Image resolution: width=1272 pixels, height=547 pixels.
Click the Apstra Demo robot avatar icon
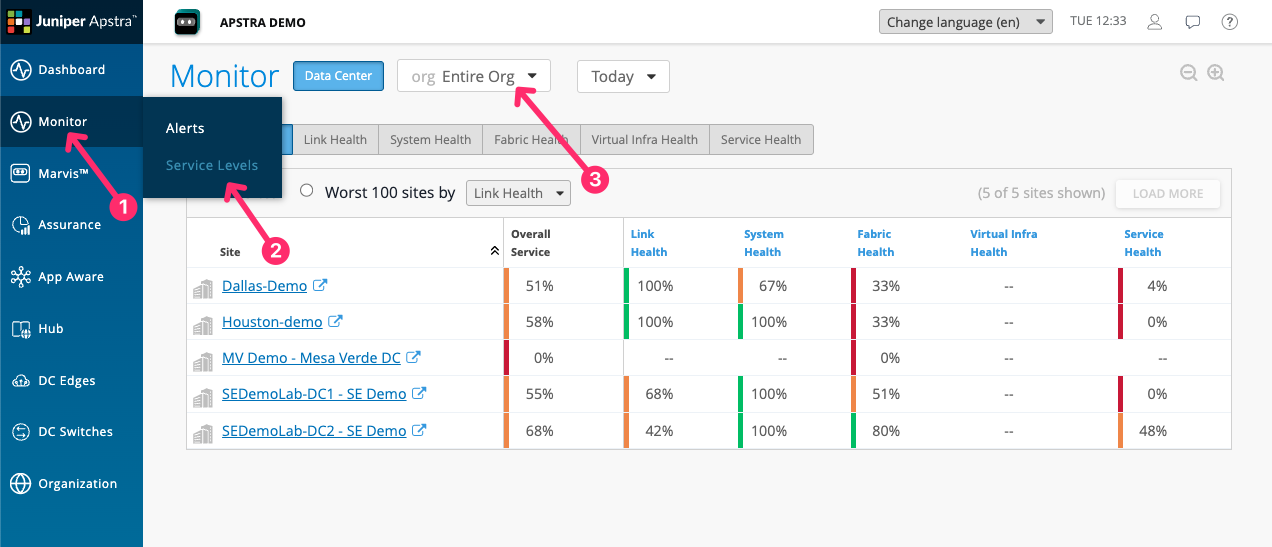coord(187,22)
